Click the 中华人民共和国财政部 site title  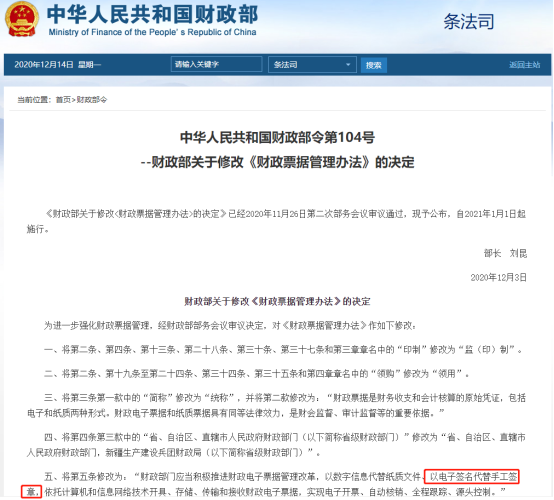(x=152, y=14)
